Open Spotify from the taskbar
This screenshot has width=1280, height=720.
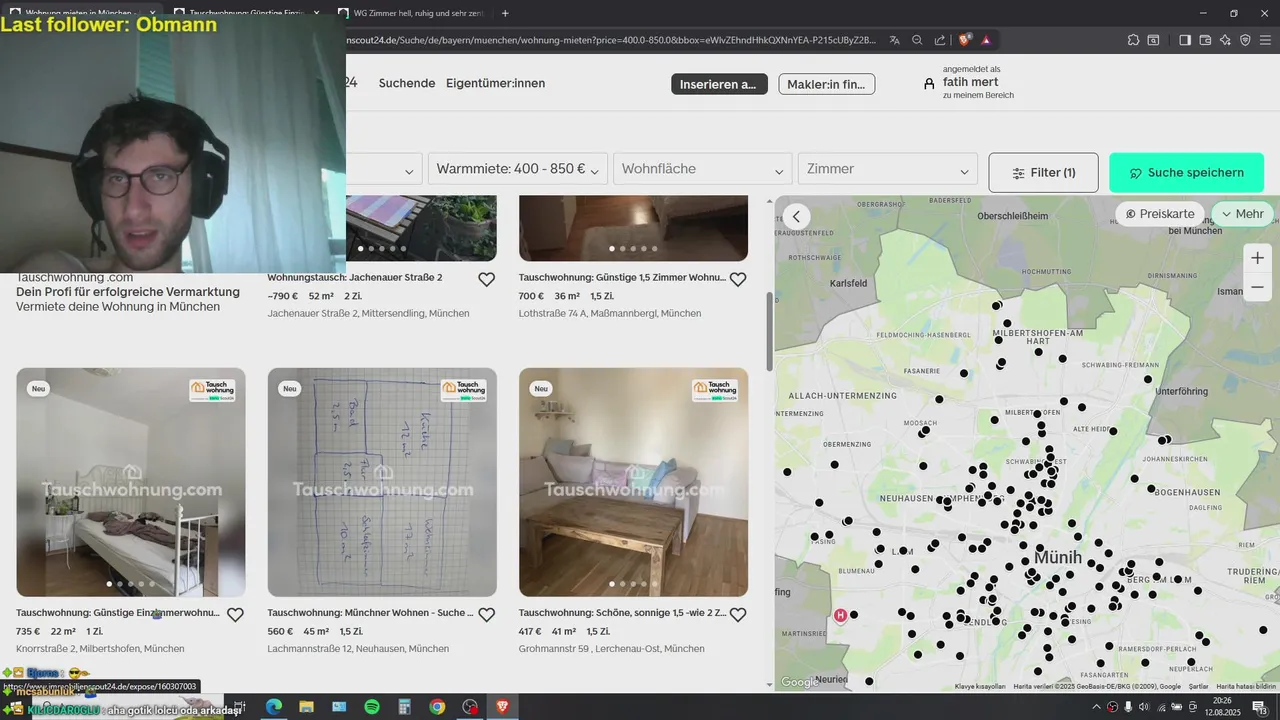[371, 707]
